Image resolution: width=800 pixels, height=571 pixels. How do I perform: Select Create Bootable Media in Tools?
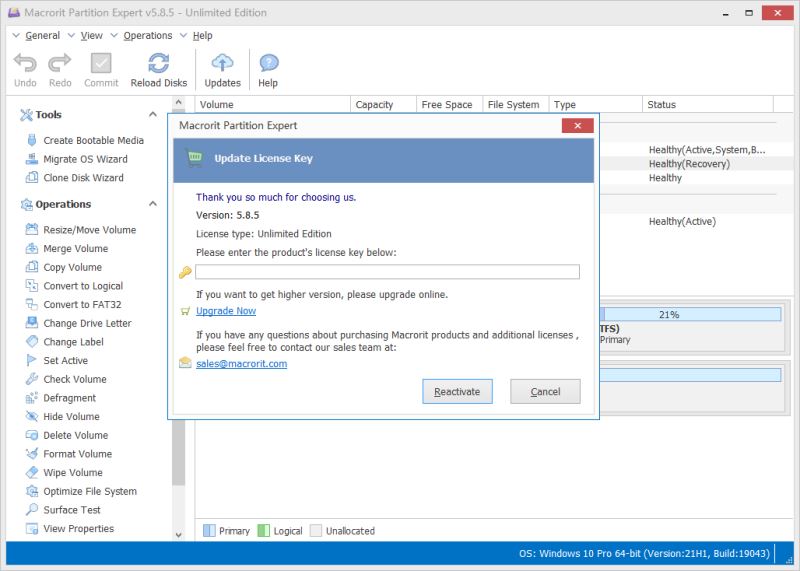coord(93,141)
